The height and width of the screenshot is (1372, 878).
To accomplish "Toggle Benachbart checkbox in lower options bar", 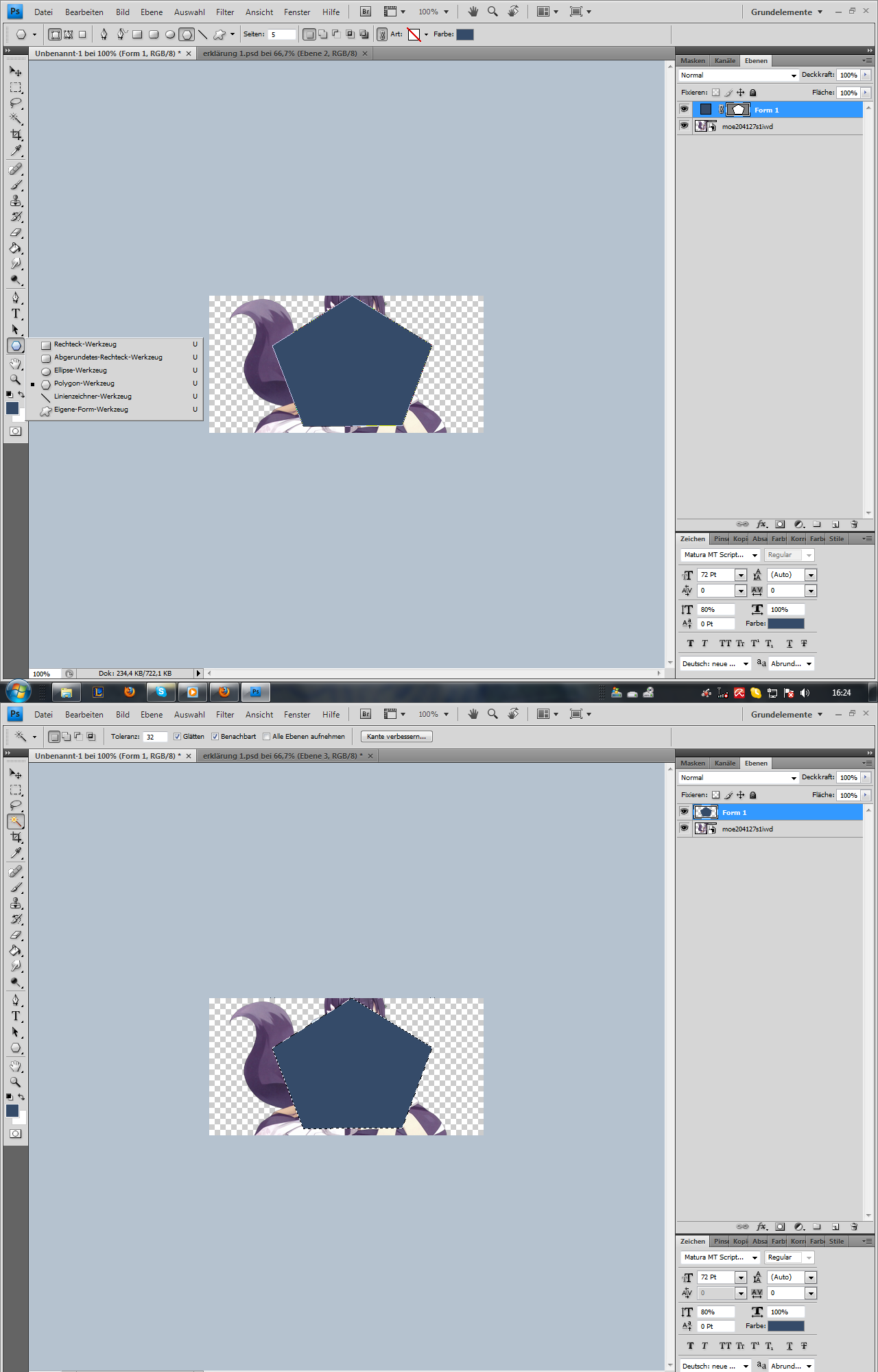I will (x=215, y=737).
